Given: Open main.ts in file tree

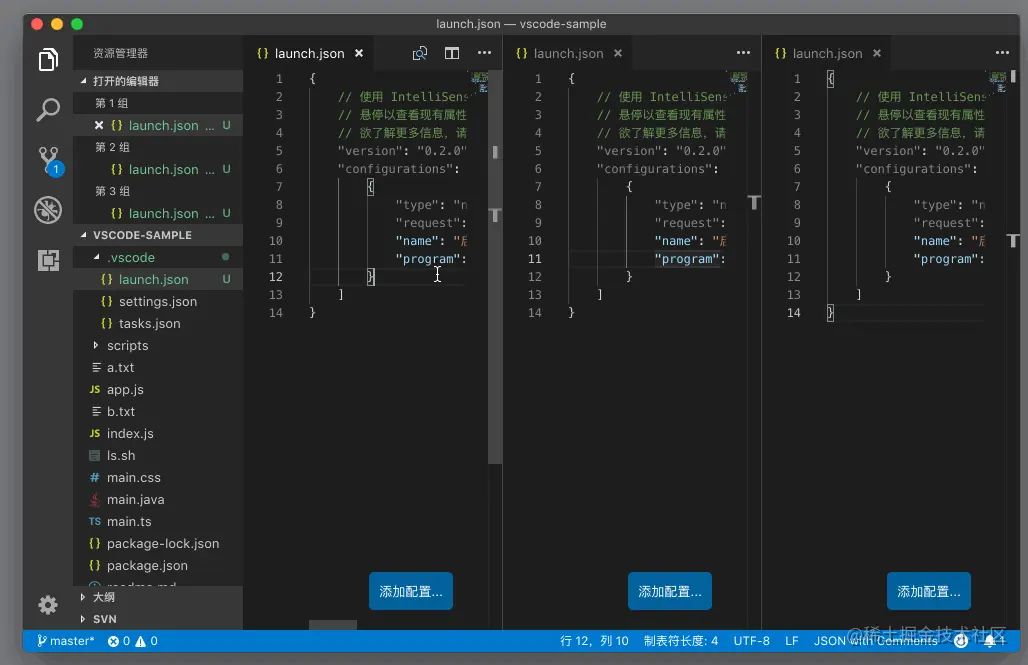Looking at the screenshot, I should 158,521.
